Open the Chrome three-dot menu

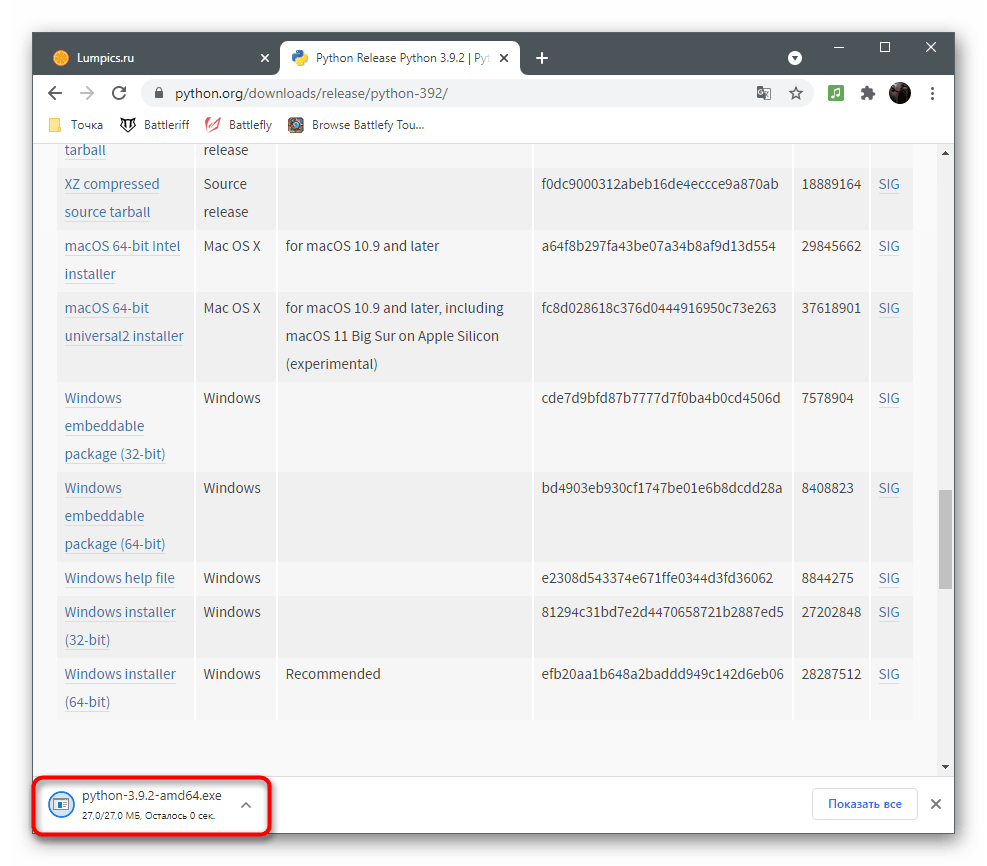click(x=932, y=93)
